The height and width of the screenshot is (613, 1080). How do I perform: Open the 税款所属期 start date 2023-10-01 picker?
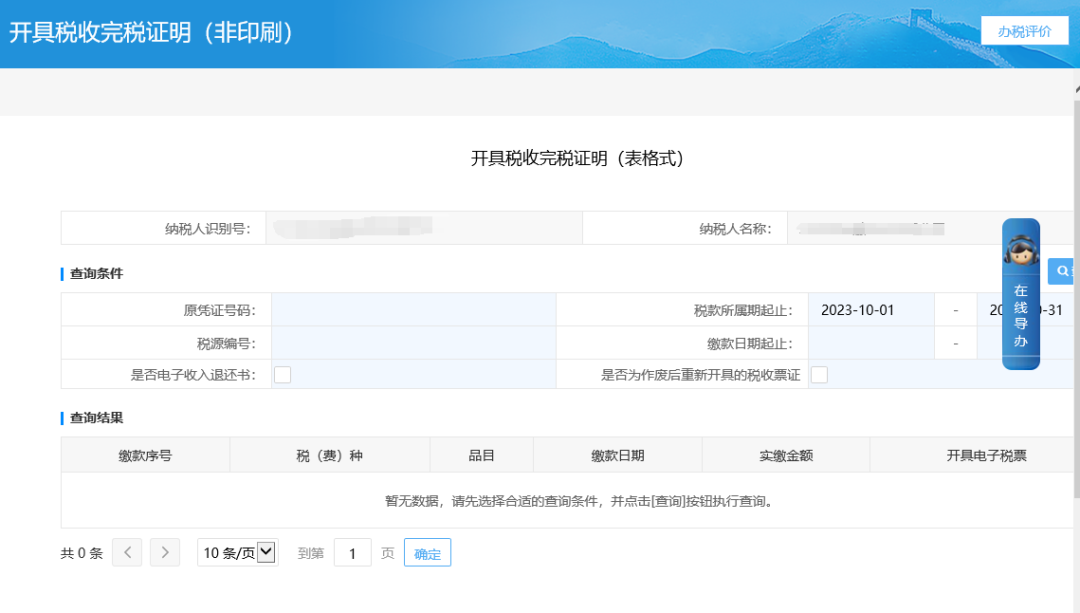(870, 310)
